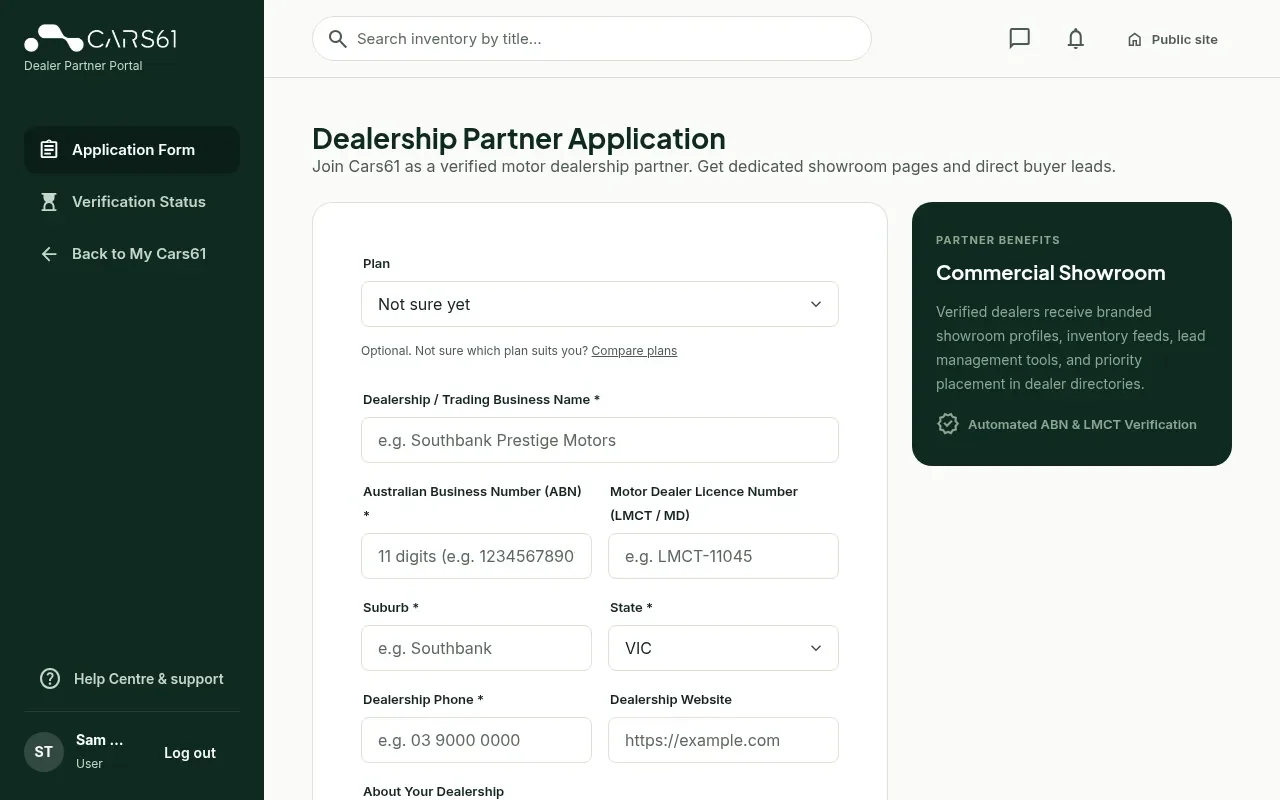1280x800 pixels.
Task: Click the Motor Dealer Licence Number field
Action: tap(723, 556)
